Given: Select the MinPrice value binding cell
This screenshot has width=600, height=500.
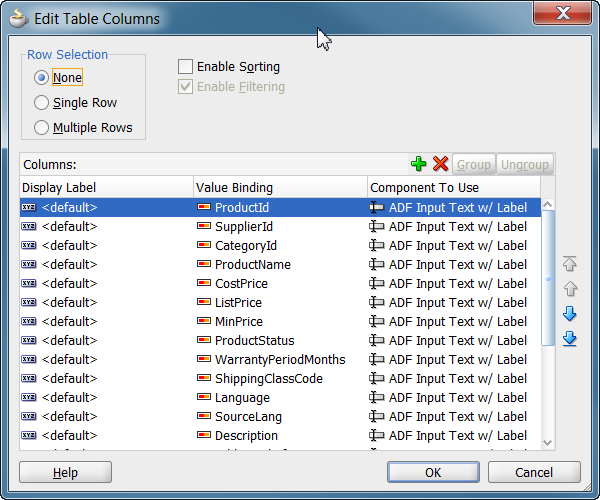Looking at the screenshot, I should [x=280, y=321].
